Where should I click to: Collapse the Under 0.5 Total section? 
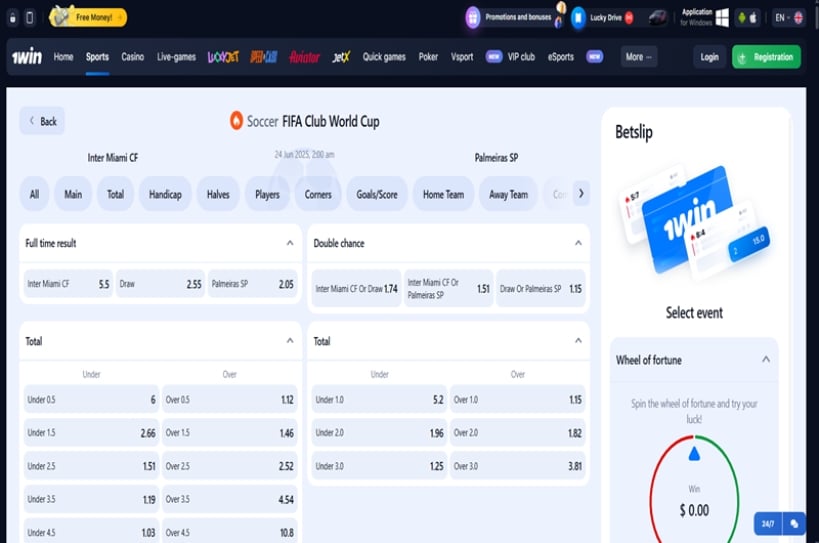pyautogui.click(x=290, y=340)
